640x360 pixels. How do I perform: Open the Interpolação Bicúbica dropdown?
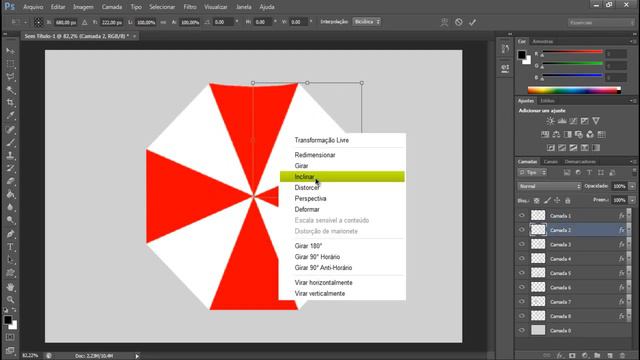(367, 22)
